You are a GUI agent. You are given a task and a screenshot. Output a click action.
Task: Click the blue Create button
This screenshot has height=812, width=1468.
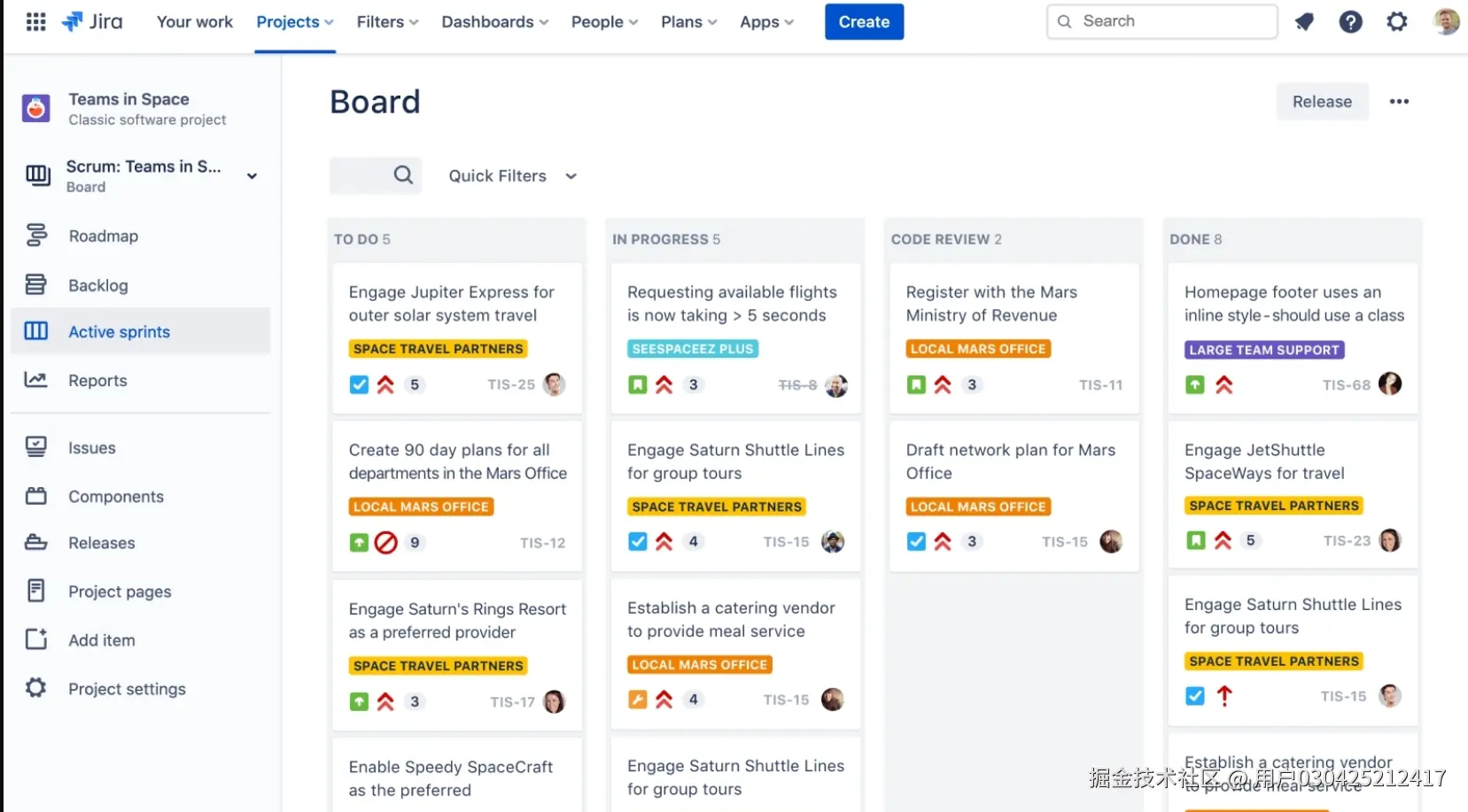click(x=864, y=22)
